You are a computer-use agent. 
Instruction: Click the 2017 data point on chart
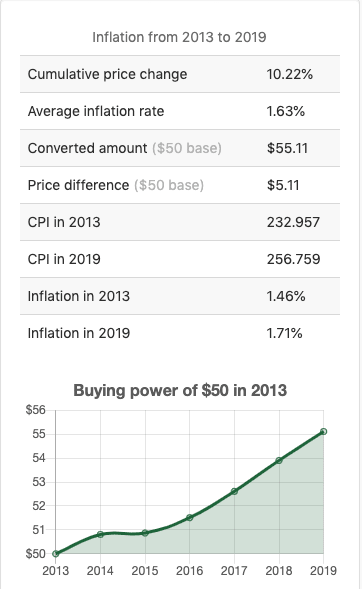point(234,491)
